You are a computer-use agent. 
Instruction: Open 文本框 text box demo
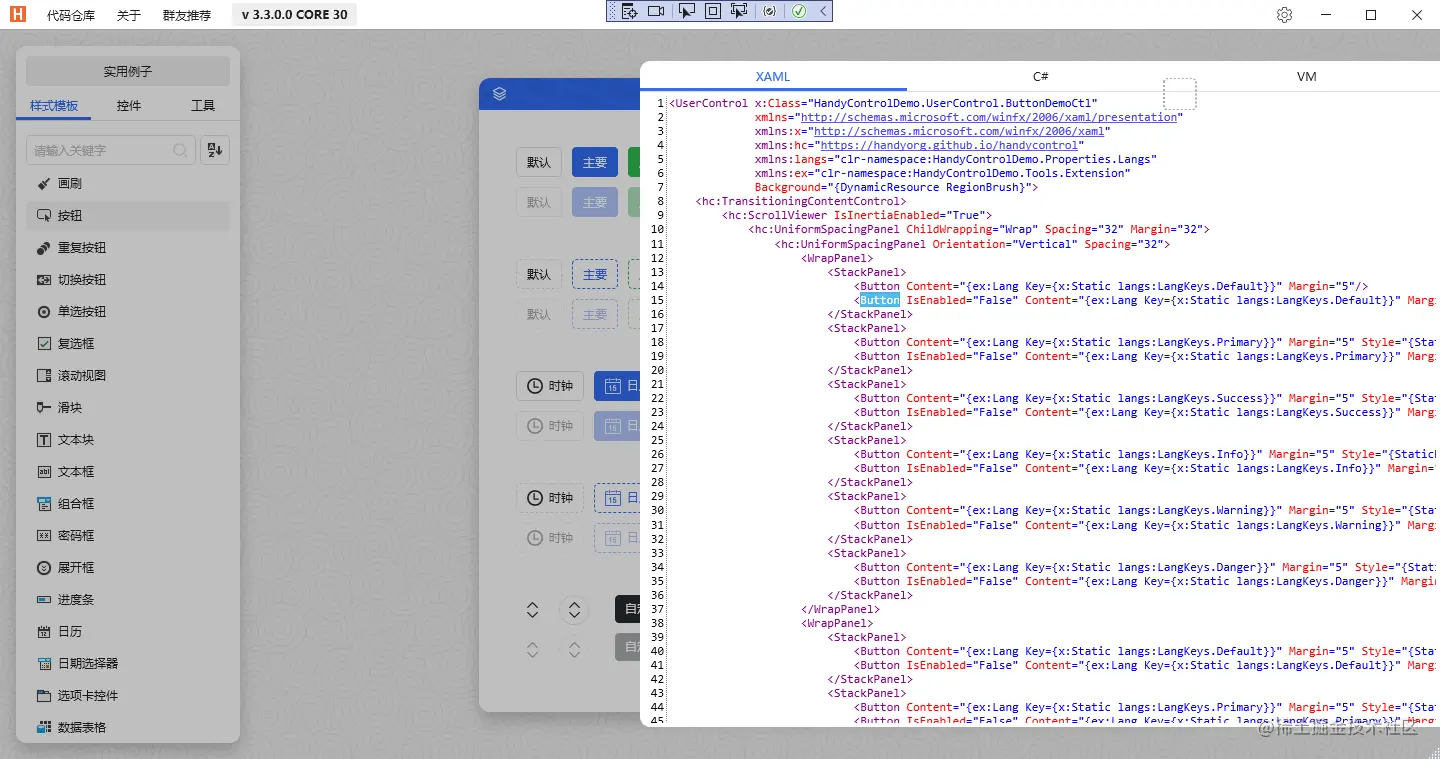point(128,472)
